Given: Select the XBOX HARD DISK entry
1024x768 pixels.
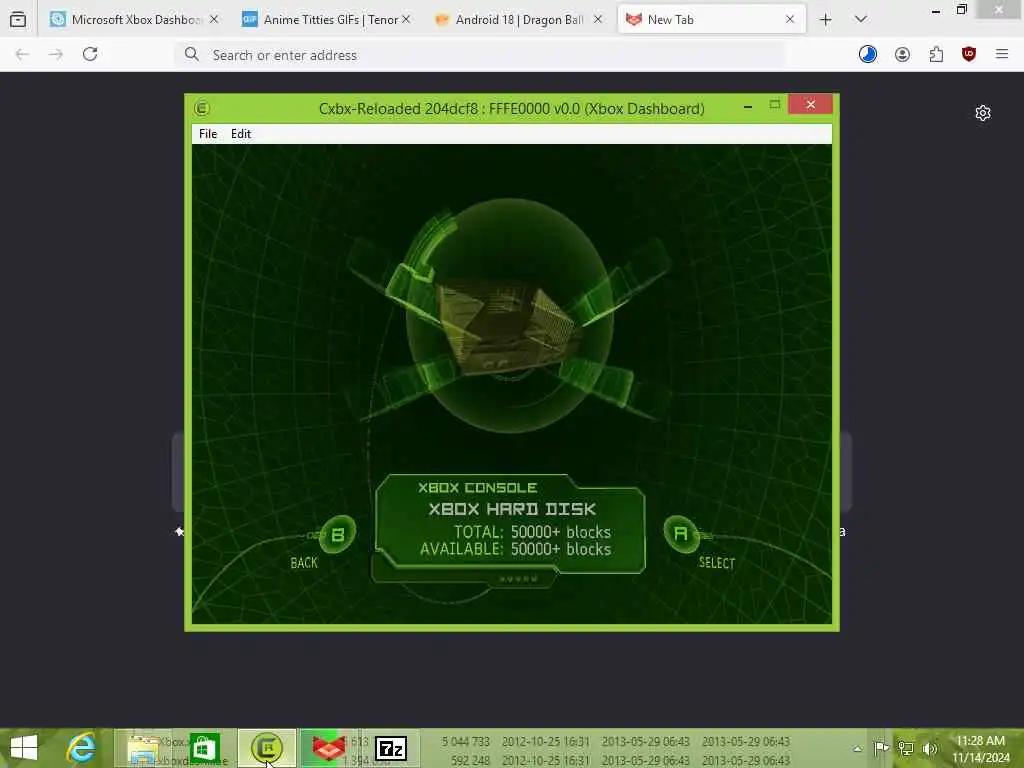Looking at the screenshot, I should [x=511, y=509].
